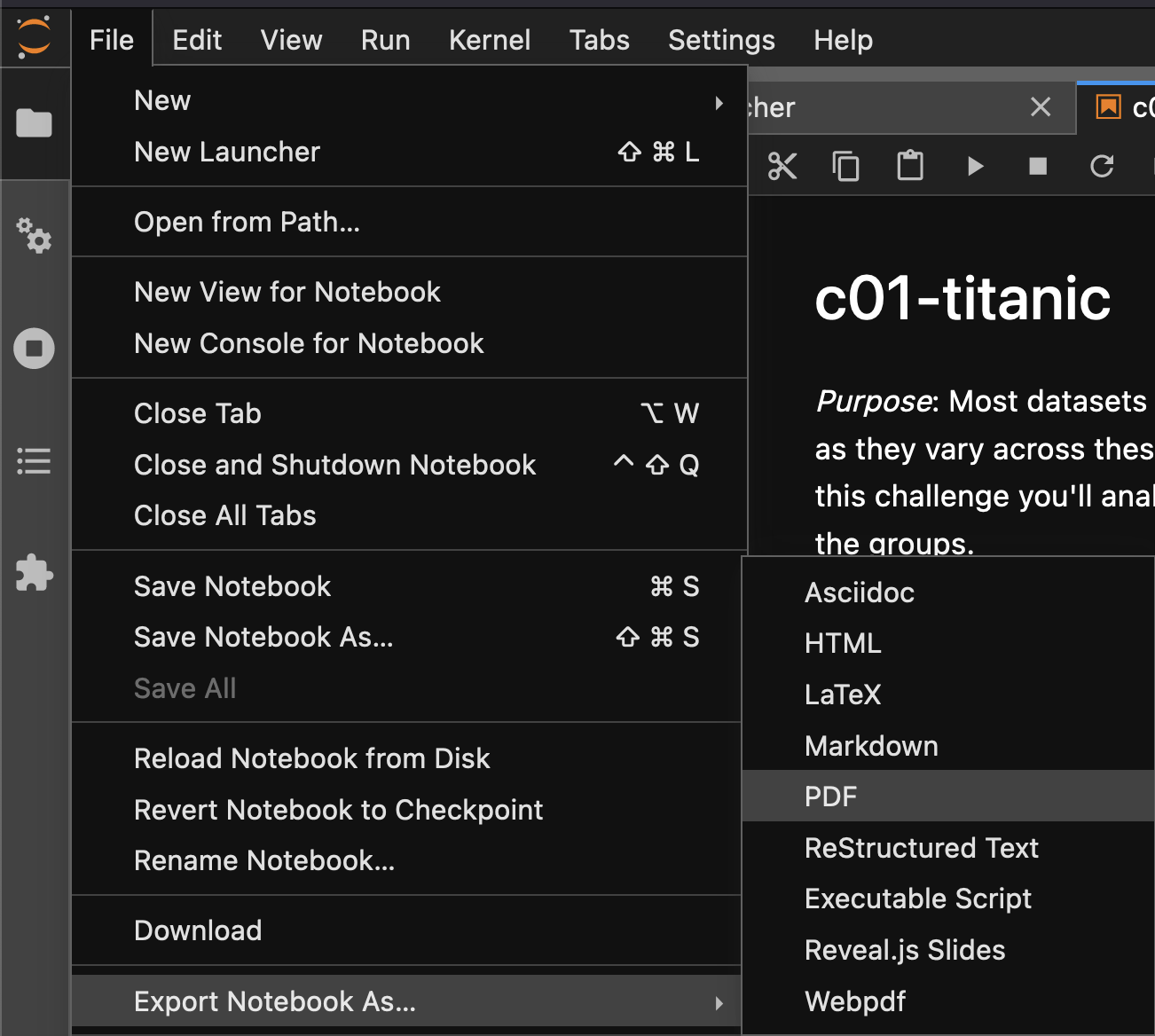1155x1036 pixels.
Task: Copy selected cells toolbar icon
Action: (846, 166)
